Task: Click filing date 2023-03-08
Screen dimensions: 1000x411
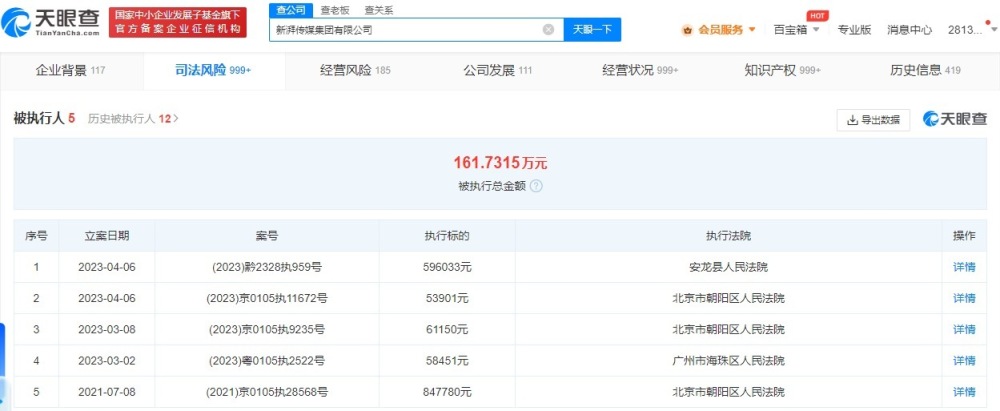Action: click(107, 329)
